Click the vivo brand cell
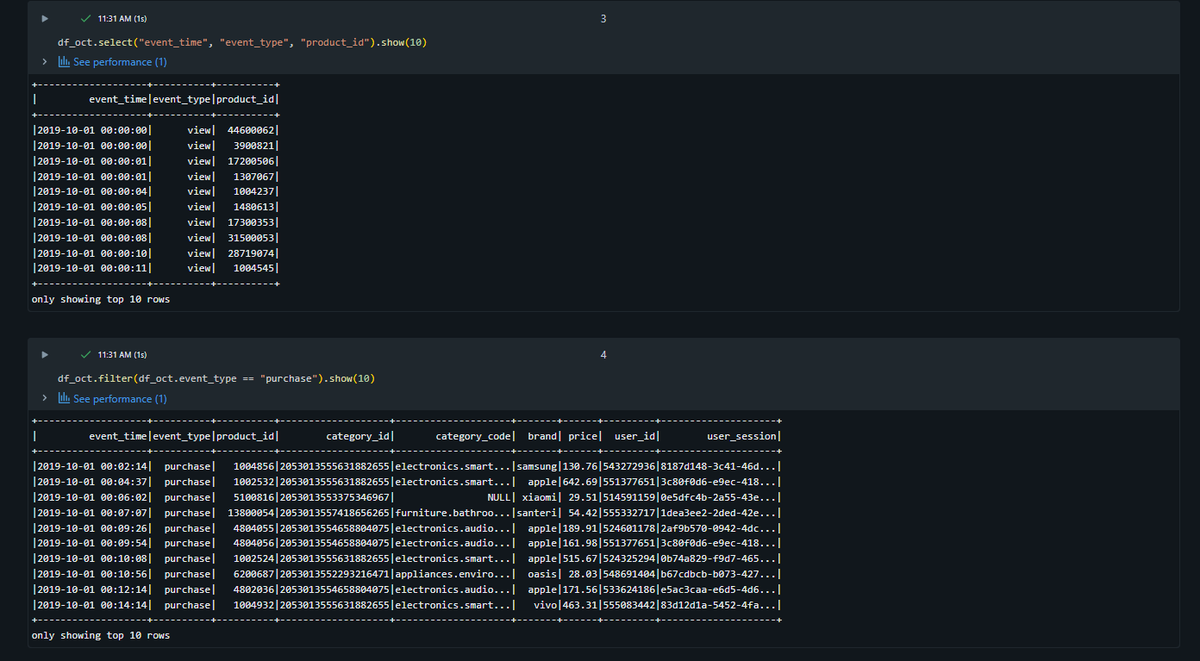The image size is (1200, 661). point(546,605)
